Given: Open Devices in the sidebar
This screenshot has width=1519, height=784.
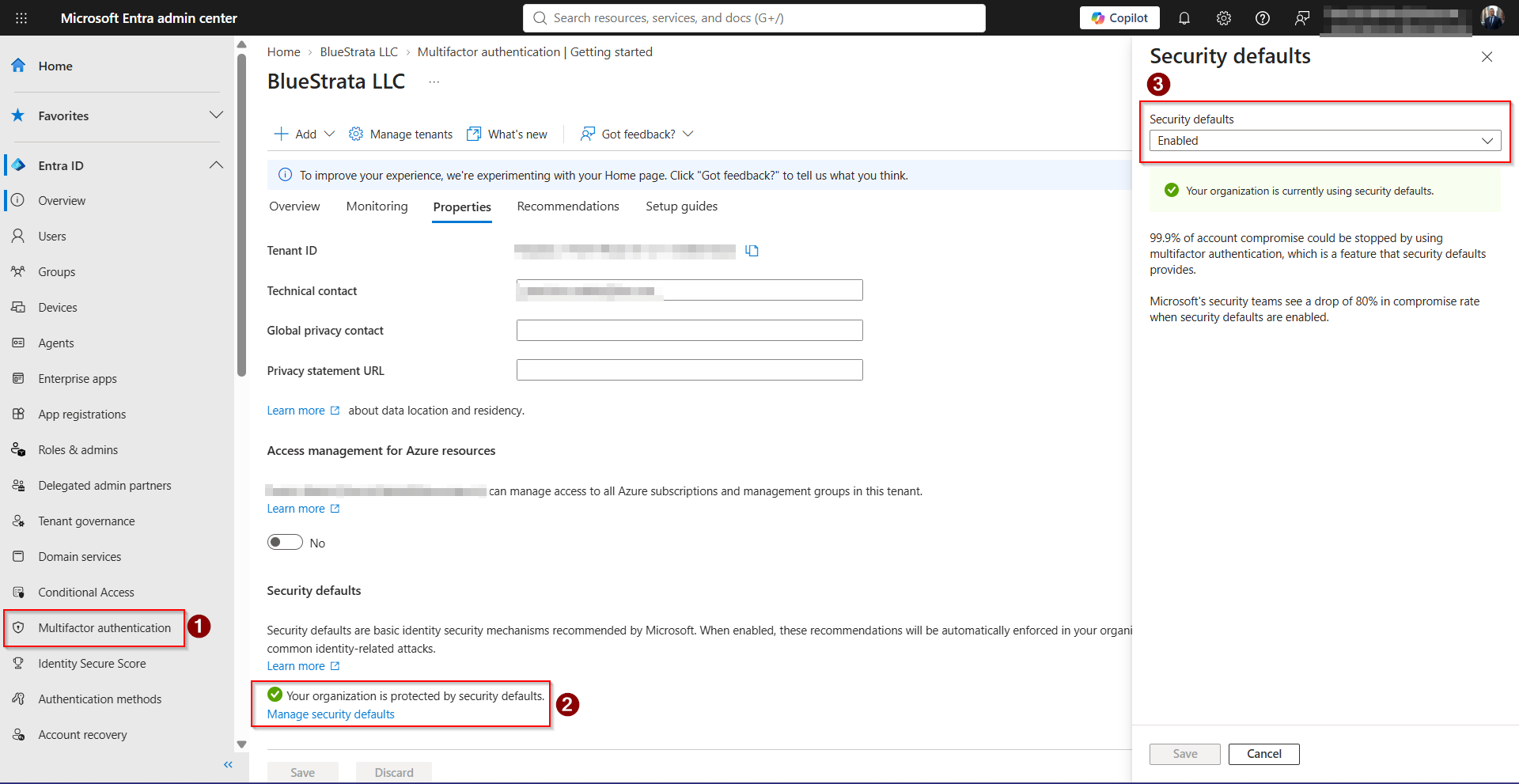Looking at the screenshot, I should coord(58,308).
